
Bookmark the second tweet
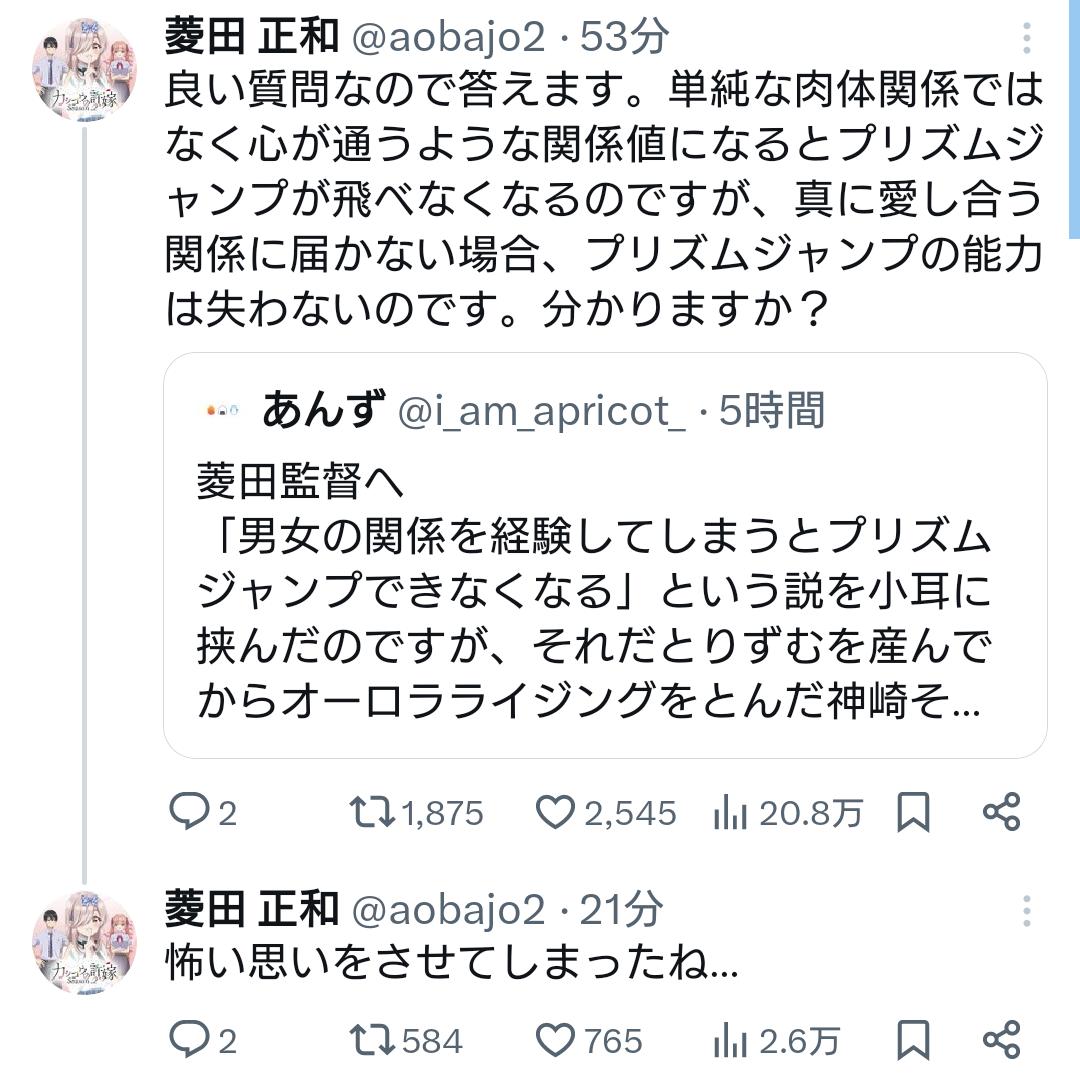pyautogui.click(x=913, y=1041)
